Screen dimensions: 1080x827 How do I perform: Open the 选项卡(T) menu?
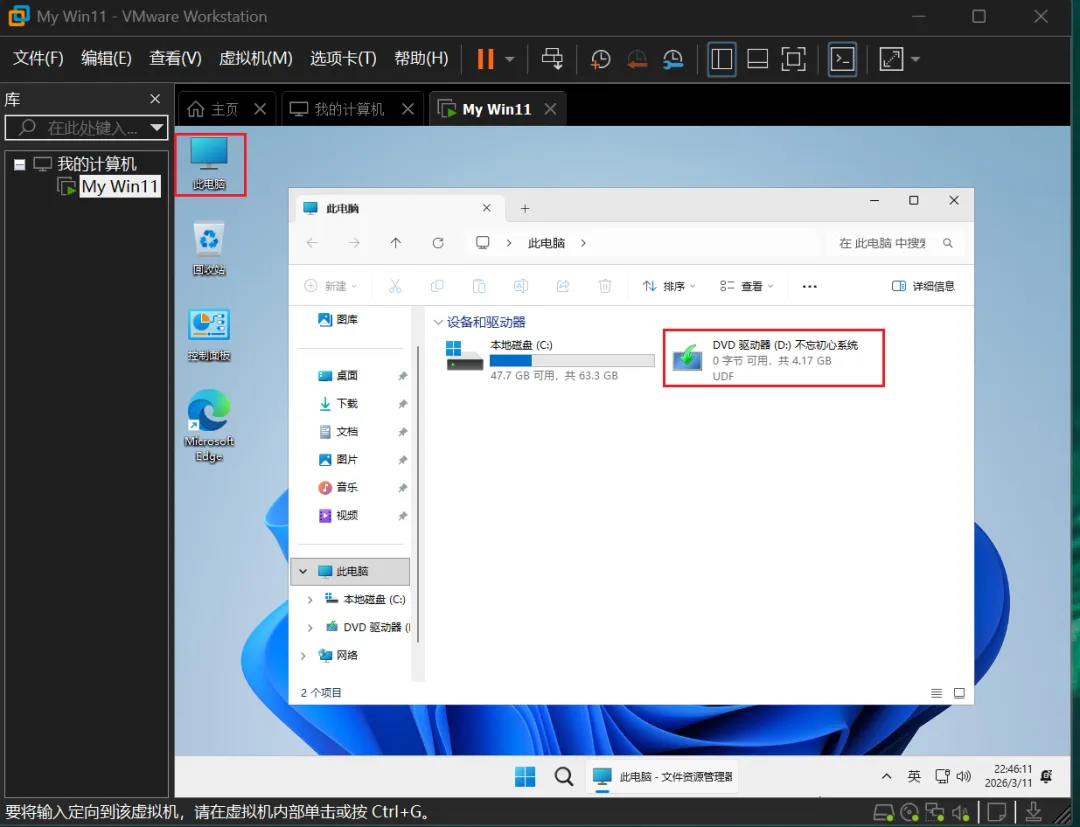343,59
